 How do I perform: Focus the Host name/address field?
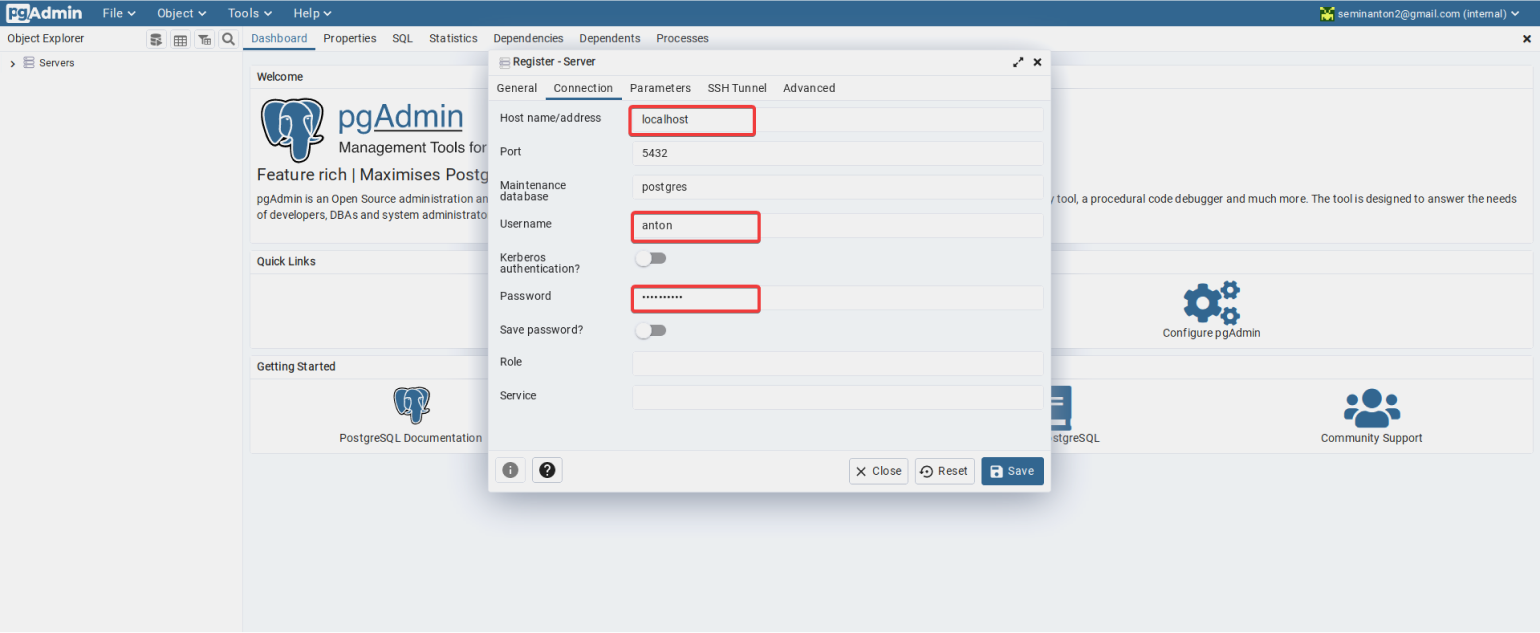pyautogui.click(x=838, y=120)
